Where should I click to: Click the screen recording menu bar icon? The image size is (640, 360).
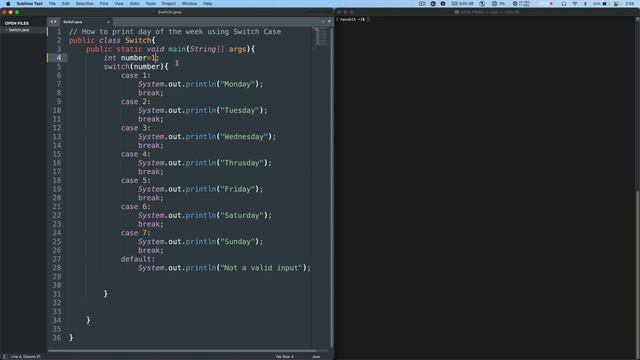(x=422, y=4)
